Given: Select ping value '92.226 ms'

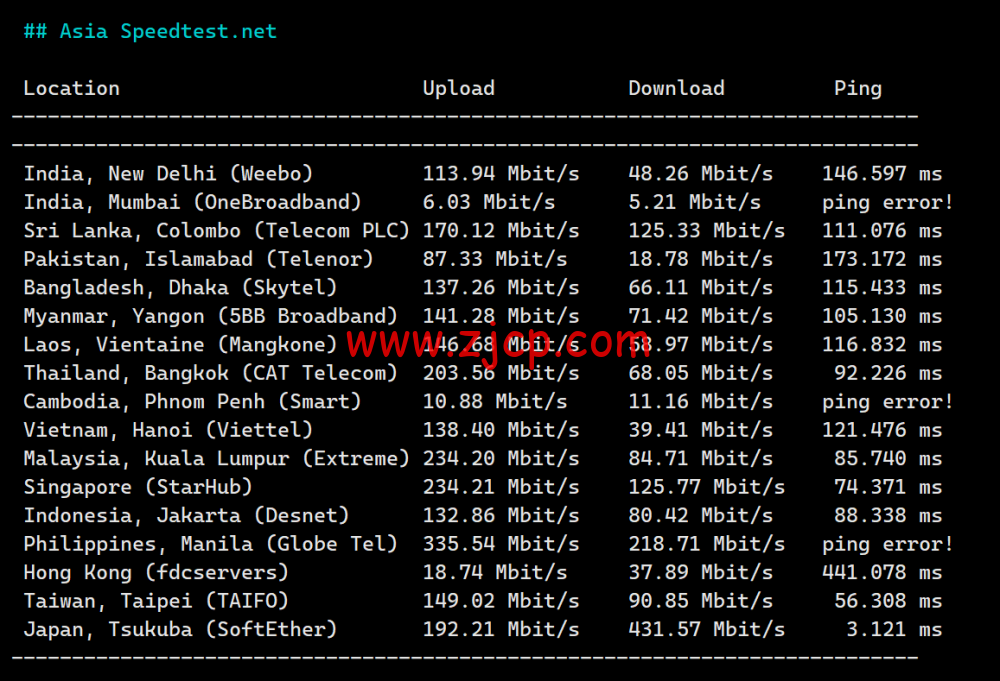Looking at the screenshot, I should (888, 374).
